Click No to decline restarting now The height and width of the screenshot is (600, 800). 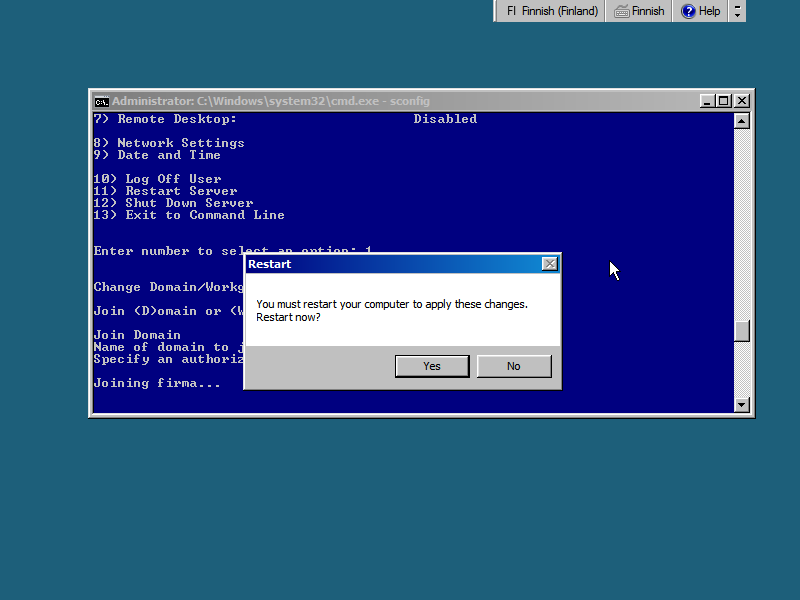(x=513, y=366)
